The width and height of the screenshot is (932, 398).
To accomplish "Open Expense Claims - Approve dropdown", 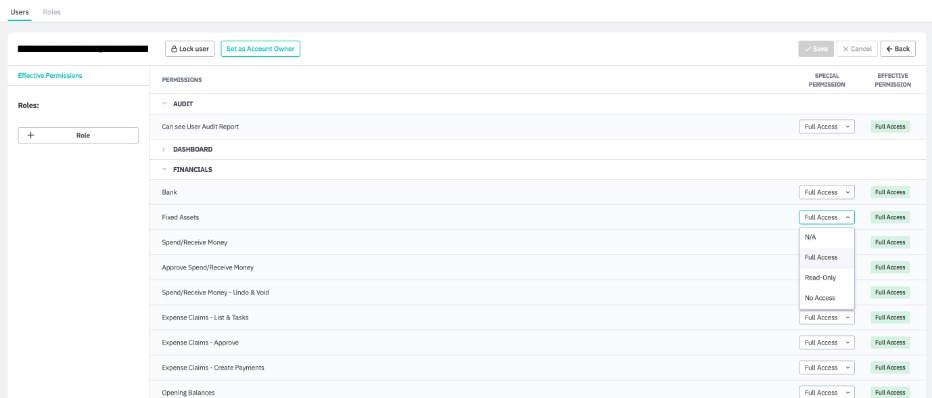I will (827, 343).
